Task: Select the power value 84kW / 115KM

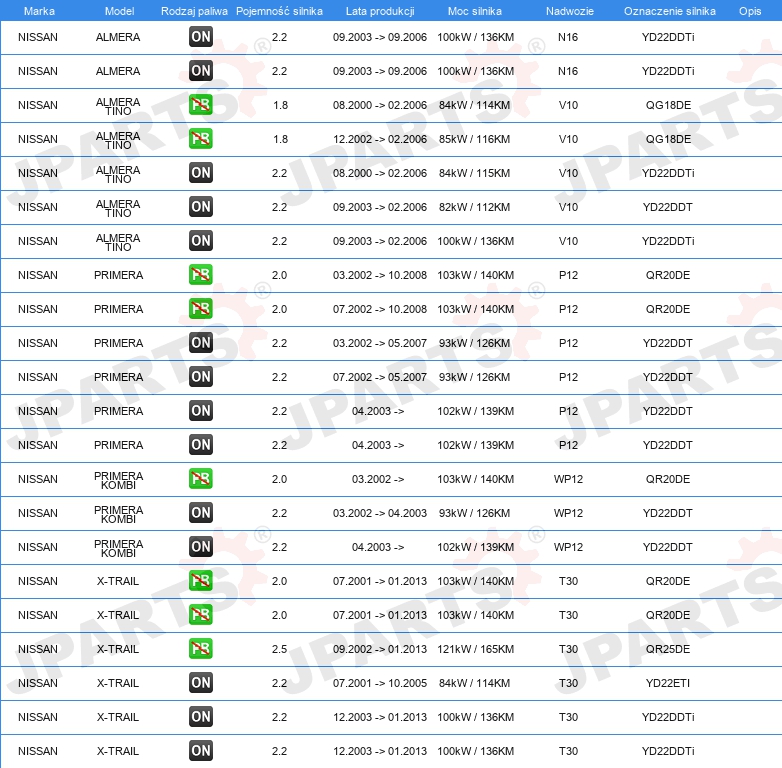Action: click(x=474, y=173)
